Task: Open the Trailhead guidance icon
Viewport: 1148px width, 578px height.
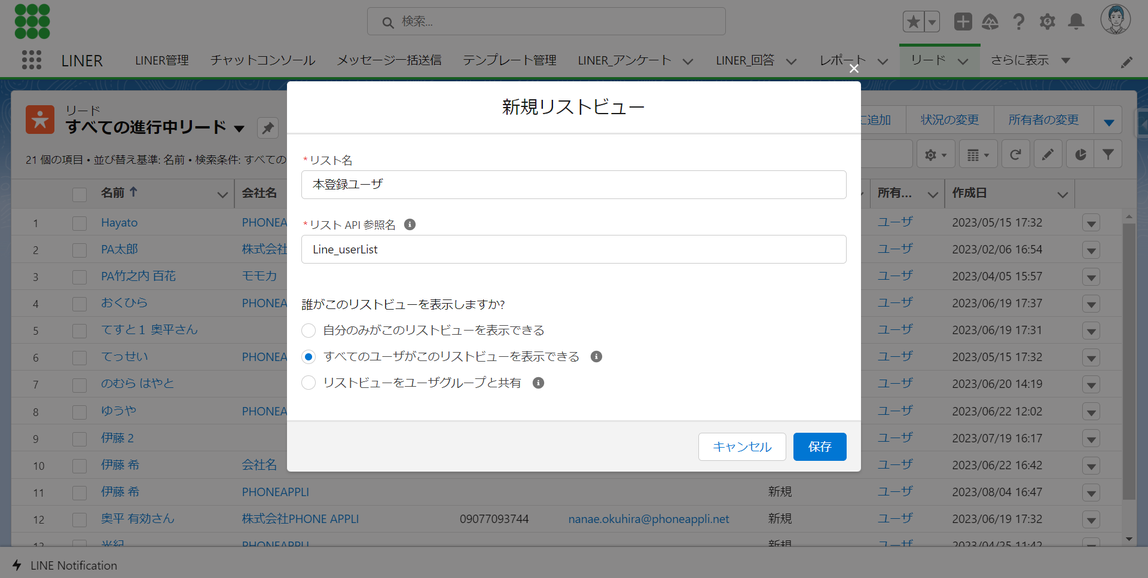Action: tap(990, 22)
